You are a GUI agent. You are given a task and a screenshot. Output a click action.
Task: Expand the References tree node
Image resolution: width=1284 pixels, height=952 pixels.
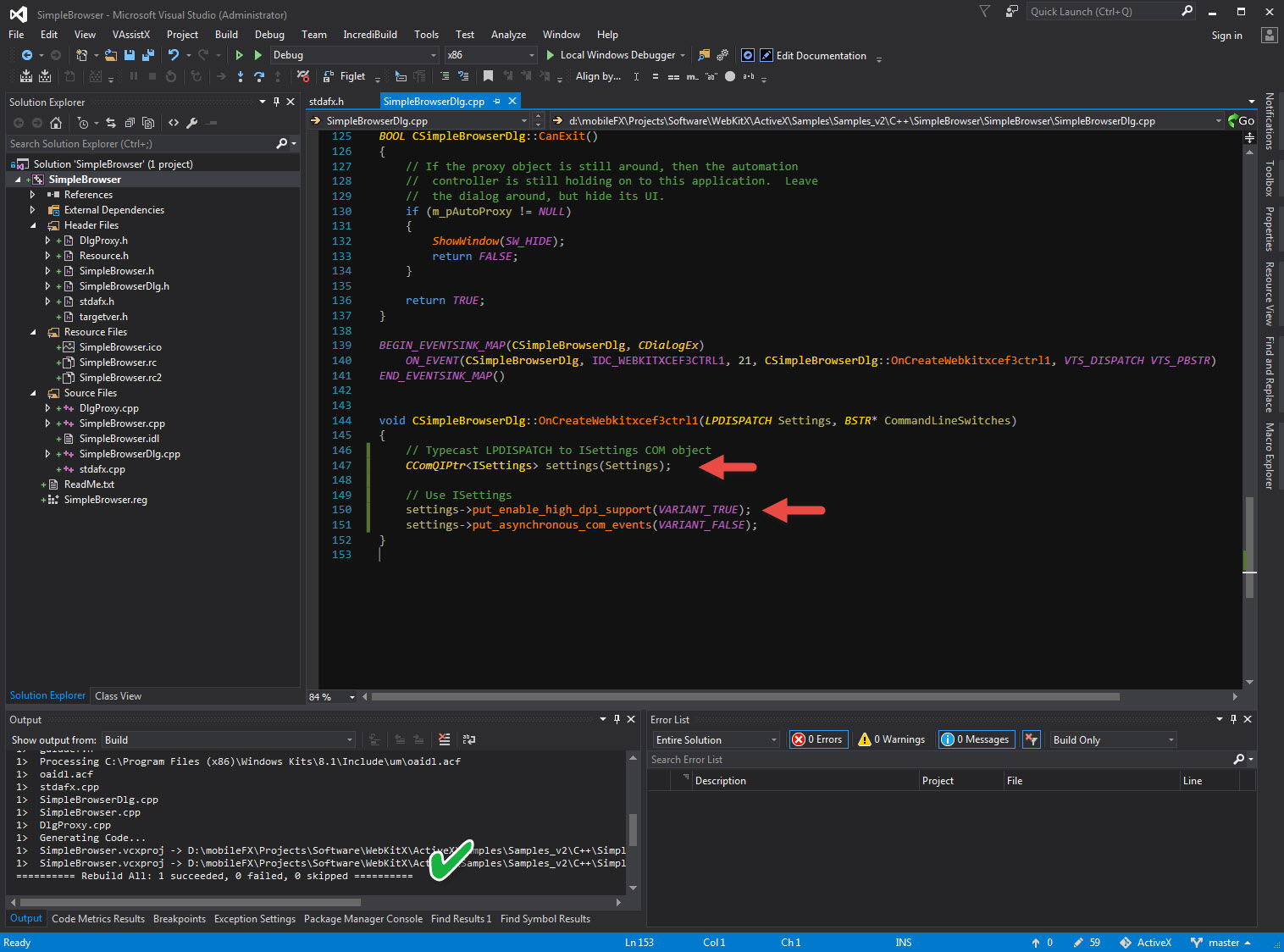[x=33, y=195]
